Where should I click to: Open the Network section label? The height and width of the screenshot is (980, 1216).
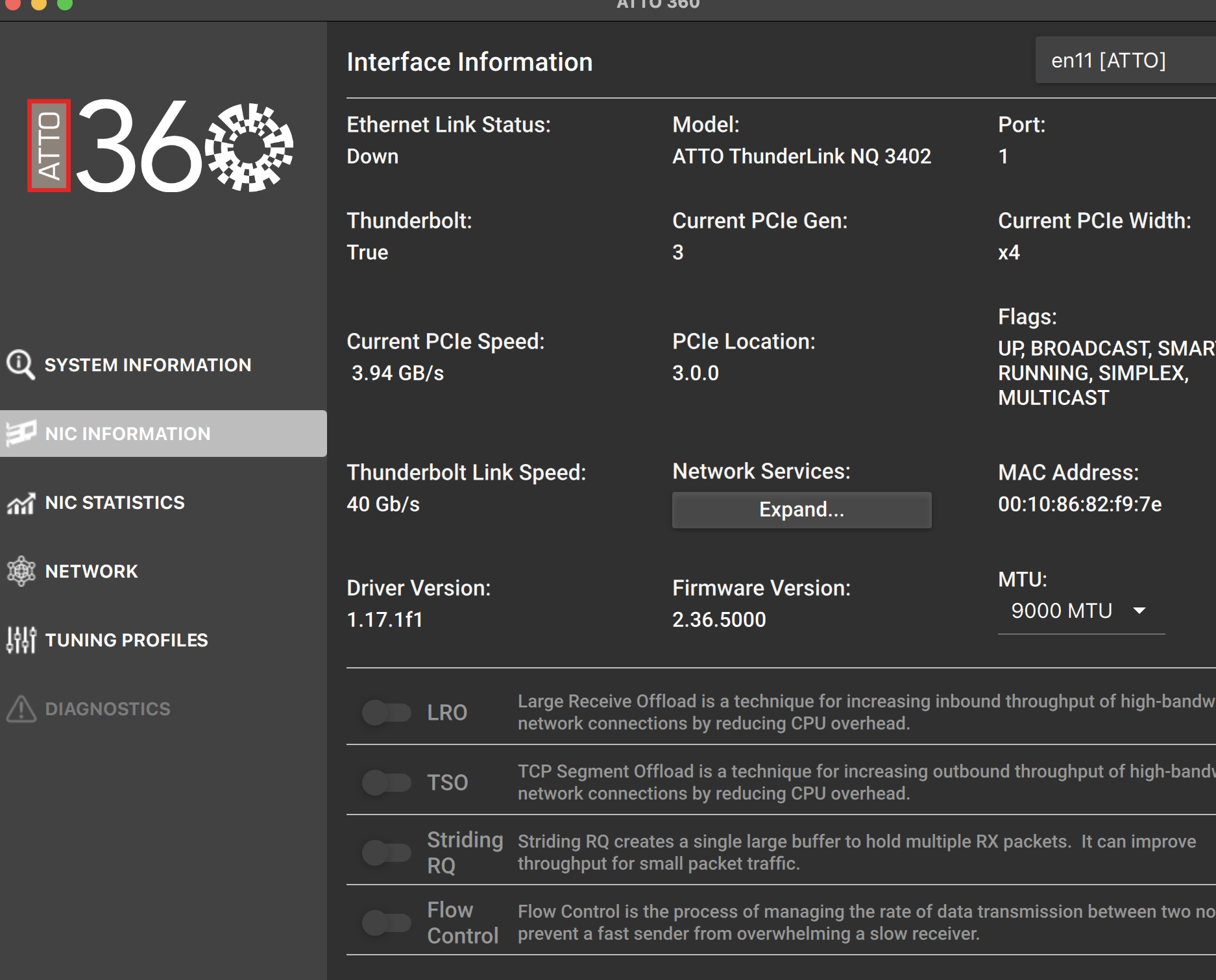coord(91,571)
